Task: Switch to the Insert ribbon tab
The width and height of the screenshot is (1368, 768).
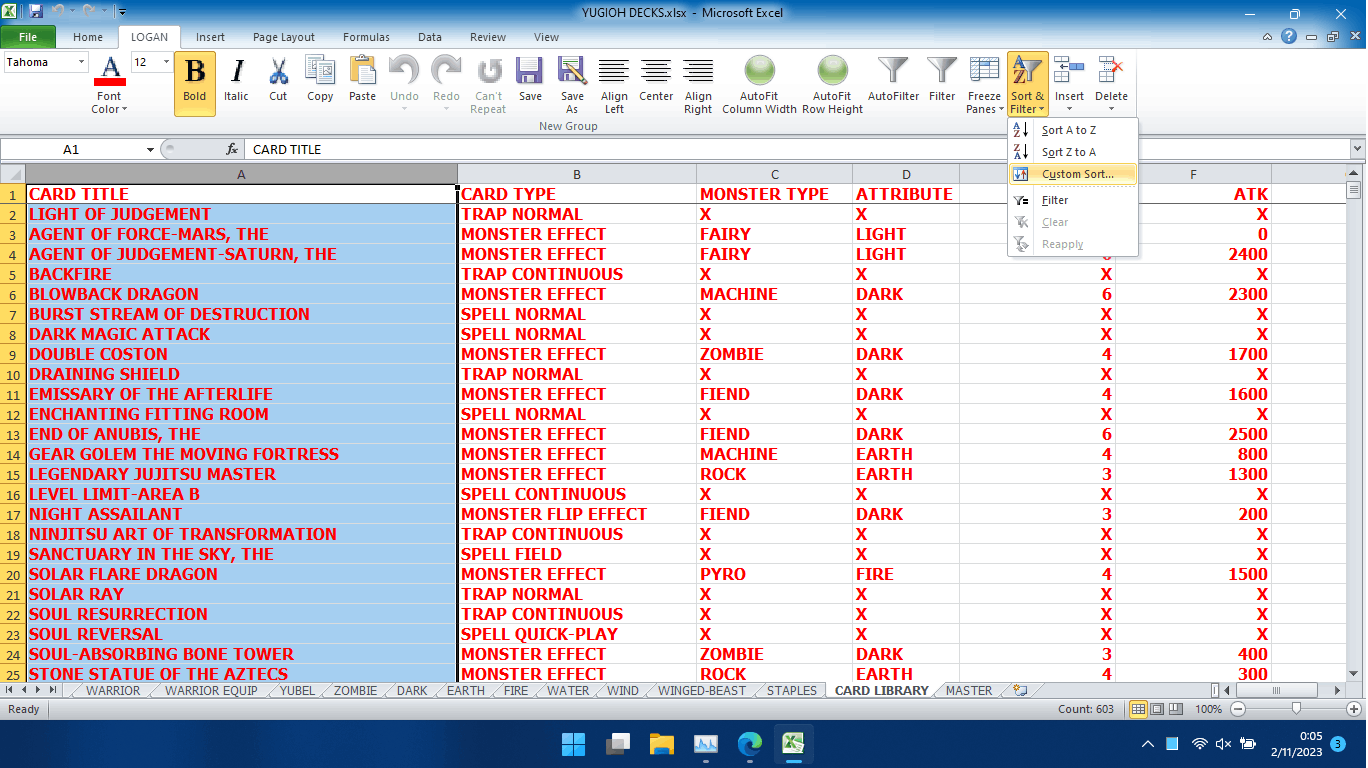Action: click(x=210, y=37)
